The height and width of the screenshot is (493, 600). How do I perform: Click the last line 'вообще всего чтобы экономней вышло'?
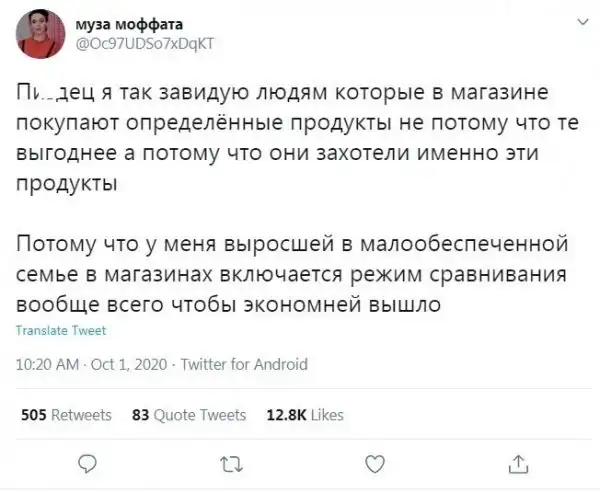(230, 305)
